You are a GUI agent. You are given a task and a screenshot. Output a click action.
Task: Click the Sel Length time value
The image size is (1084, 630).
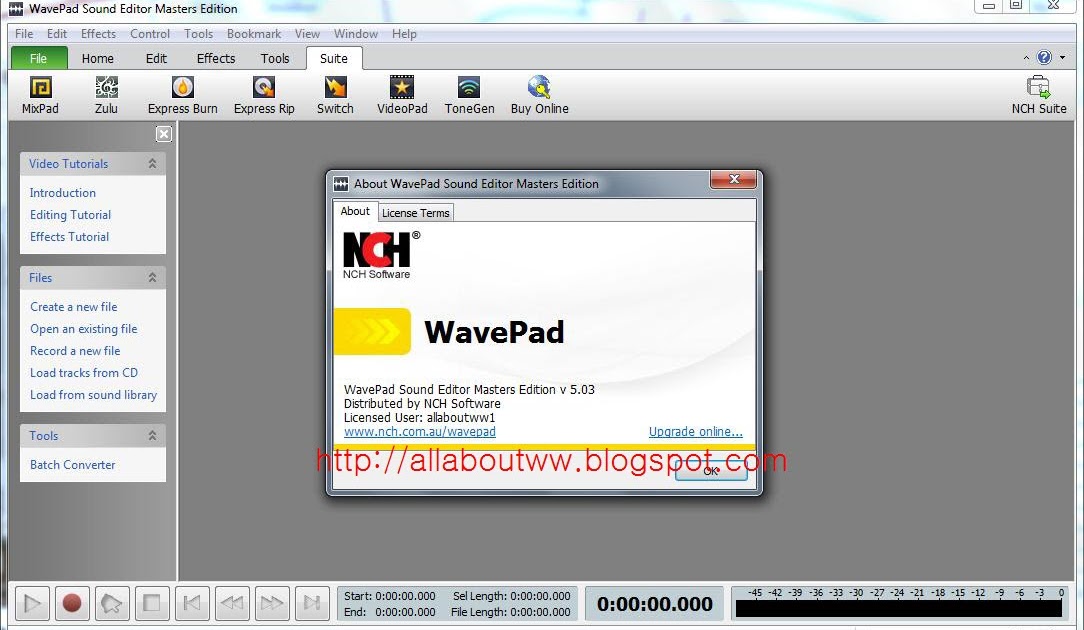[541, 596]
